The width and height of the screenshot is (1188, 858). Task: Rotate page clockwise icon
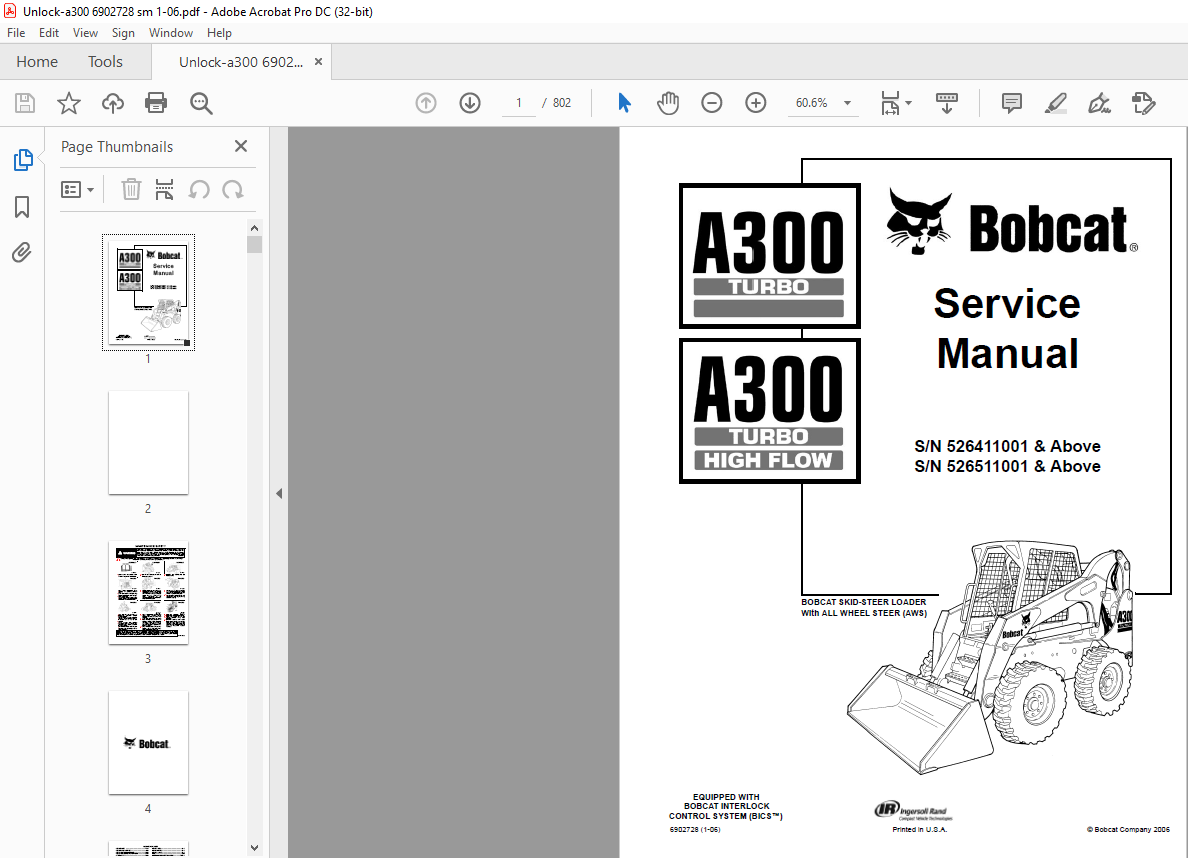[233, 189]
